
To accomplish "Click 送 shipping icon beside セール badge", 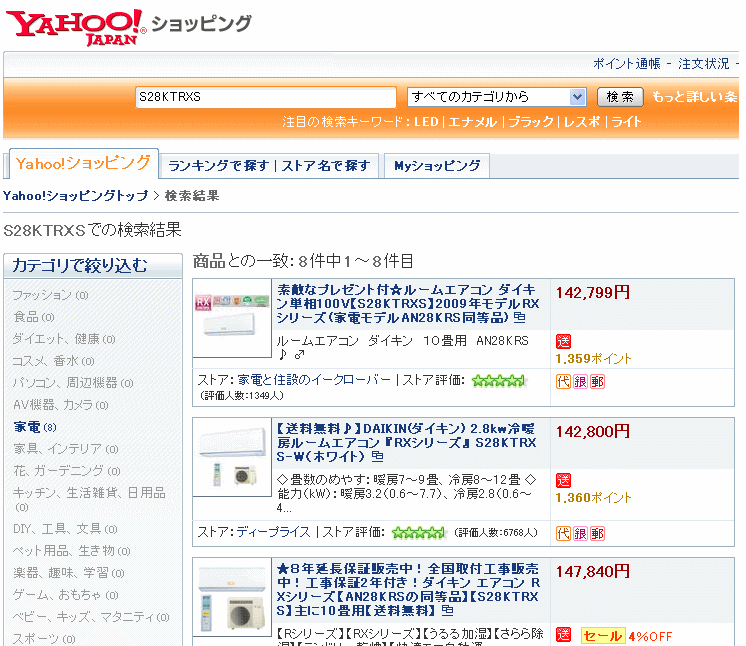I will 563,635.
